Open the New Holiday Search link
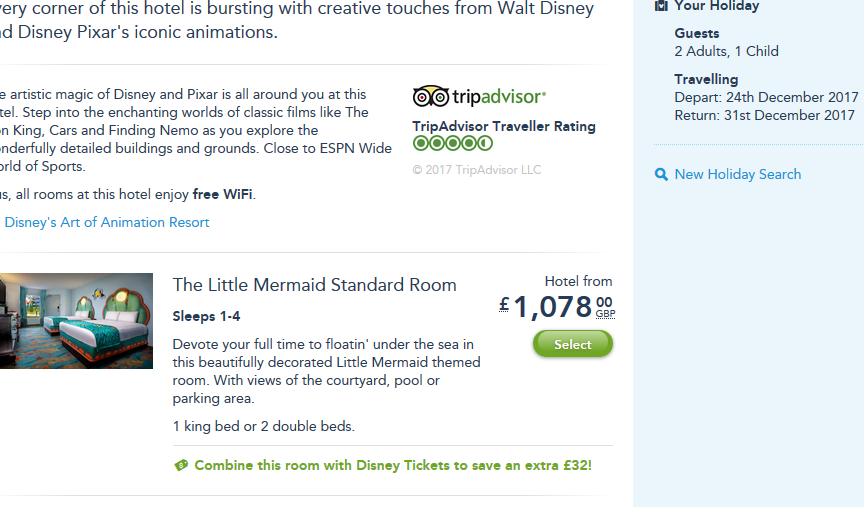This screenshot has height=507, width=864. (737, 174)
